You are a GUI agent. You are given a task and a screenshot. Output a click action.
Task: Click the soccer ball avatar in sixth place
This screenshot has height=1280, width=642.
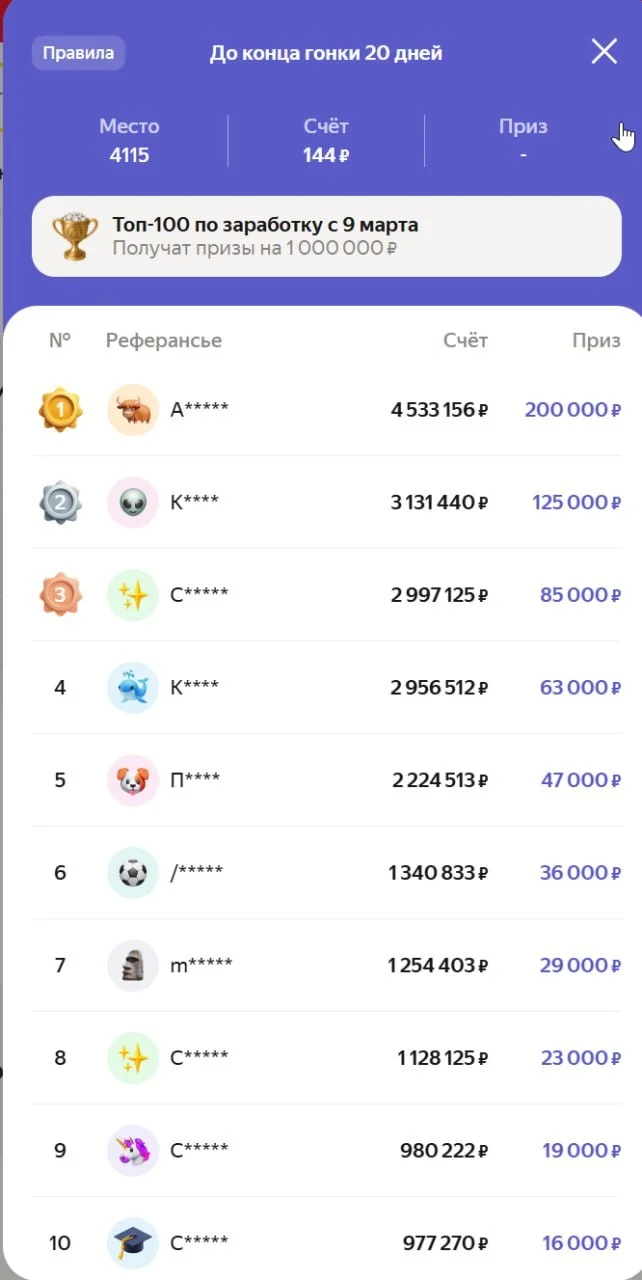click(133, 872)
